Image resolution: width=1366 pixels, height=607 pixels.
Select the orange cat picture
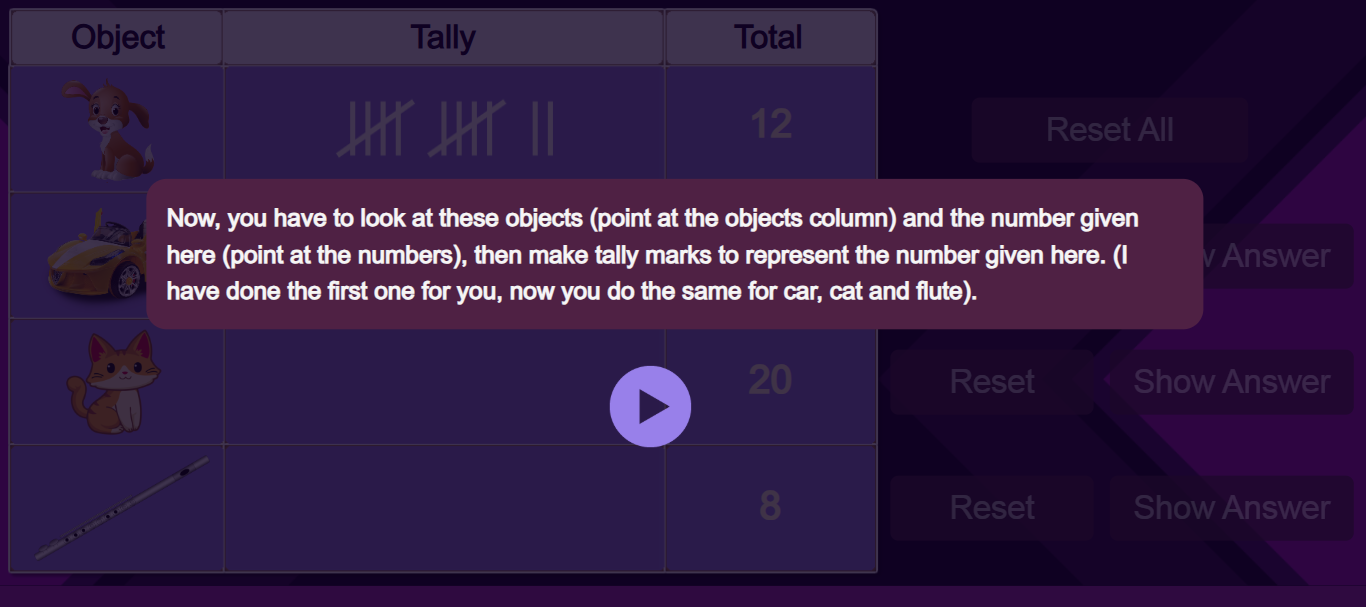(113, 383)
